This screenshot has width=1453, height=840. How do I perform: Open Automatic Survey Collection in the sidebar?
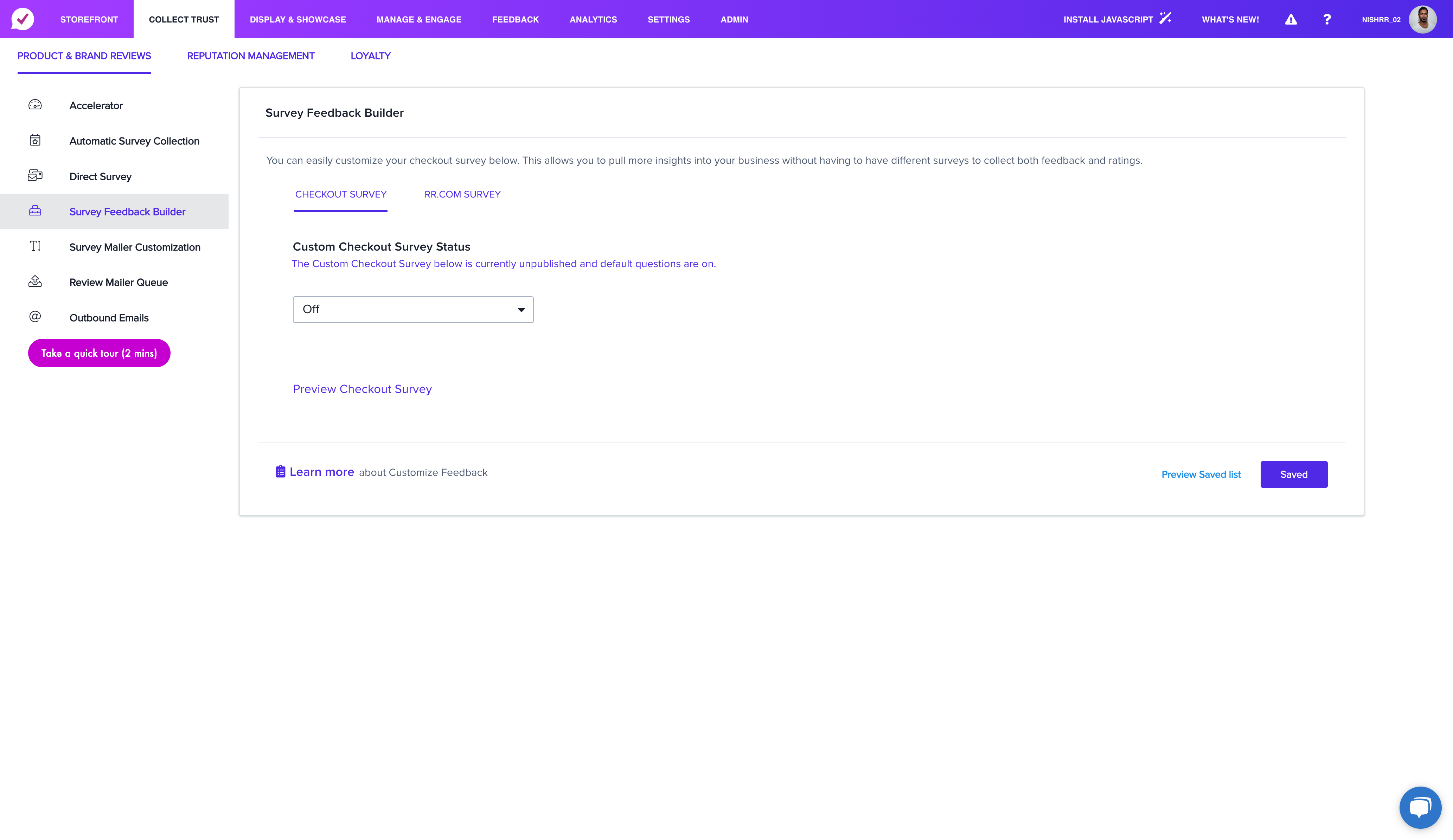click(134, 141)
